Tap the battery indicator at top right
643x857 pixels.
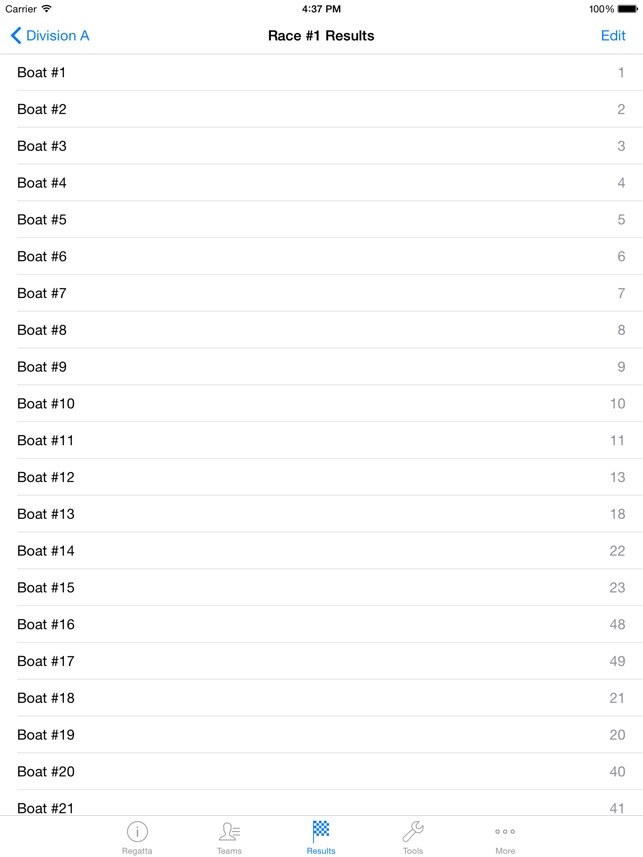(x=625, y=8)
